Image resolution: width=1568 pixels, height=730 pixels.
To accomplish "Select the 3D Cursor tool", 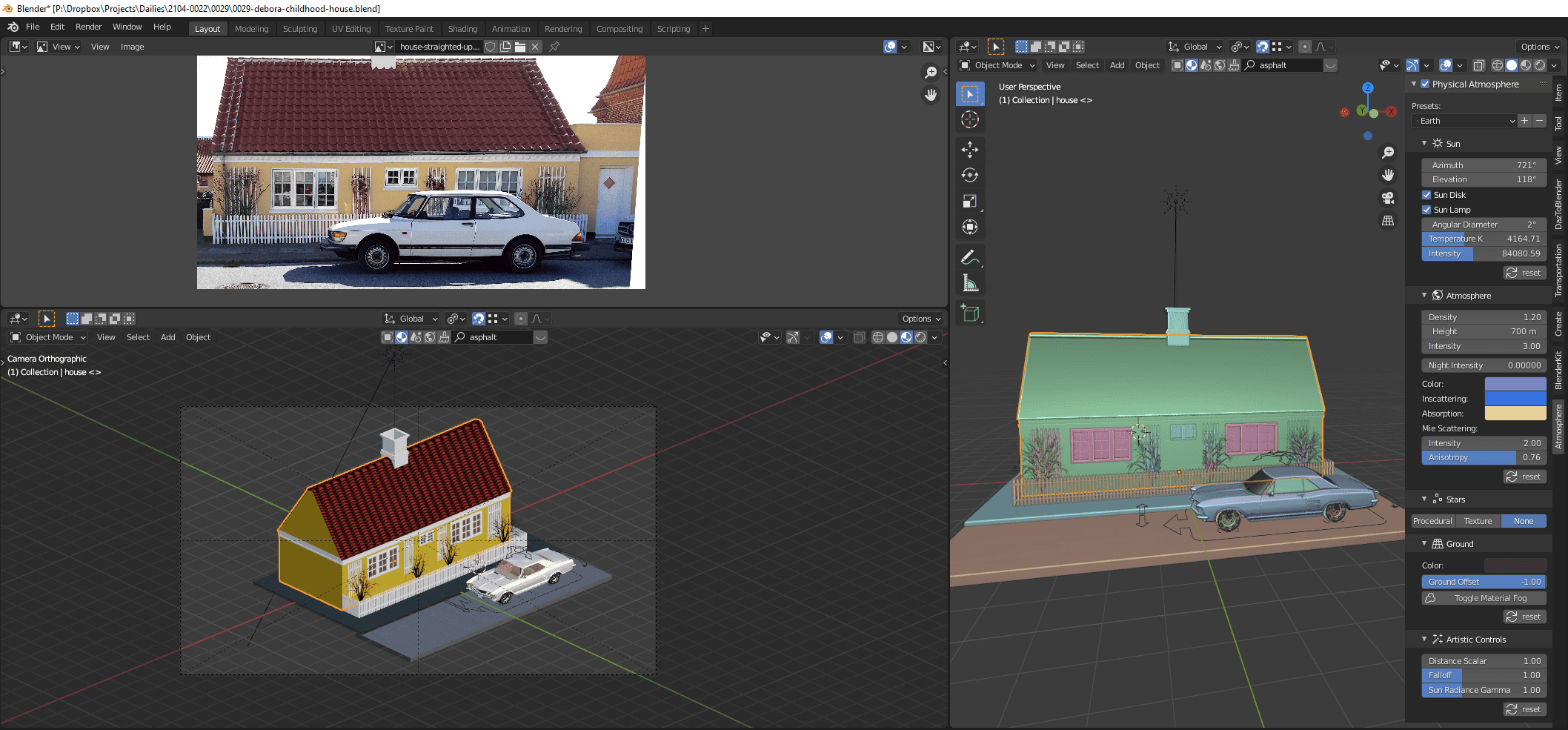I will 970,120.
